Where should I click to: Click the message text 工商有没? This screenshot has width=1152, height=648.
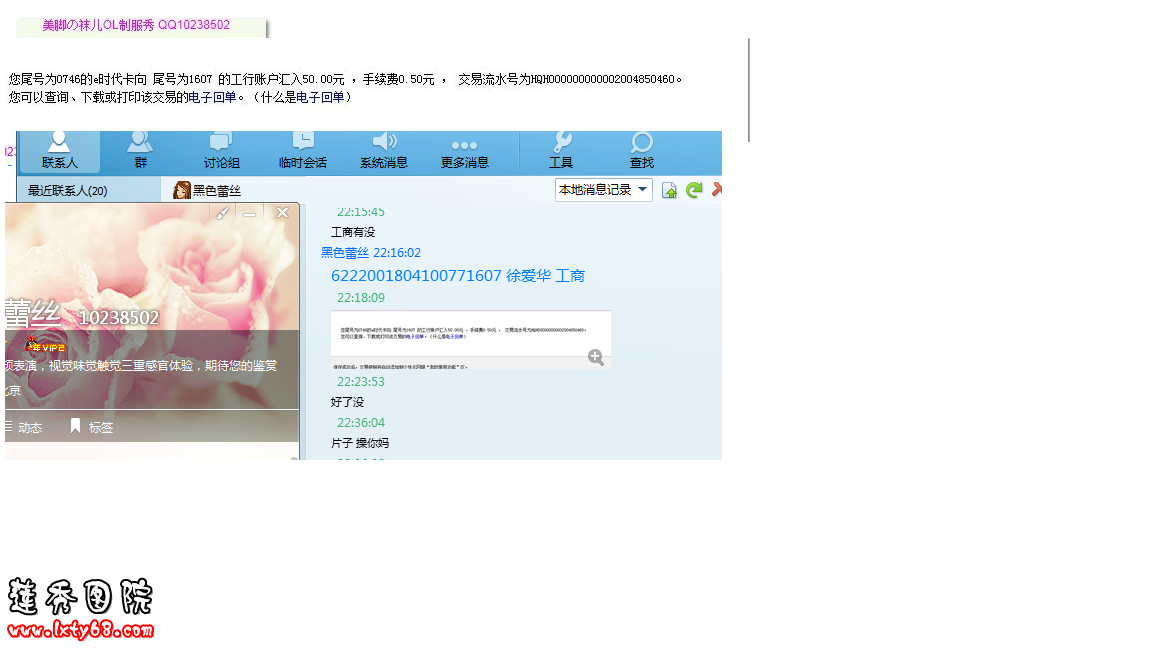[353, 232]
